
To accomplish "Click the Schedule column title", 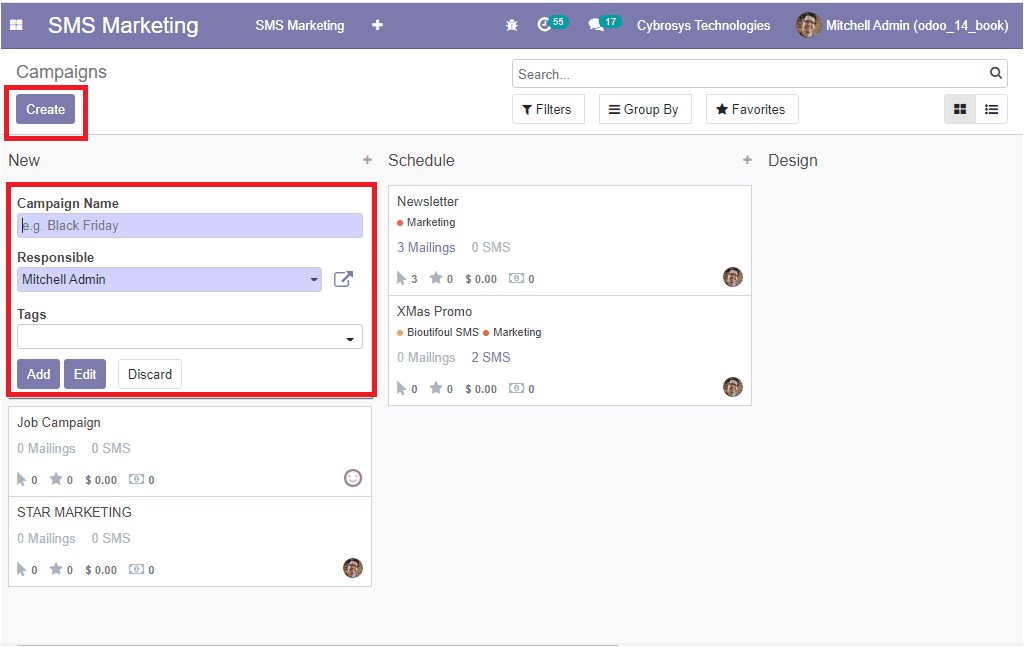I will click(421, 161).
